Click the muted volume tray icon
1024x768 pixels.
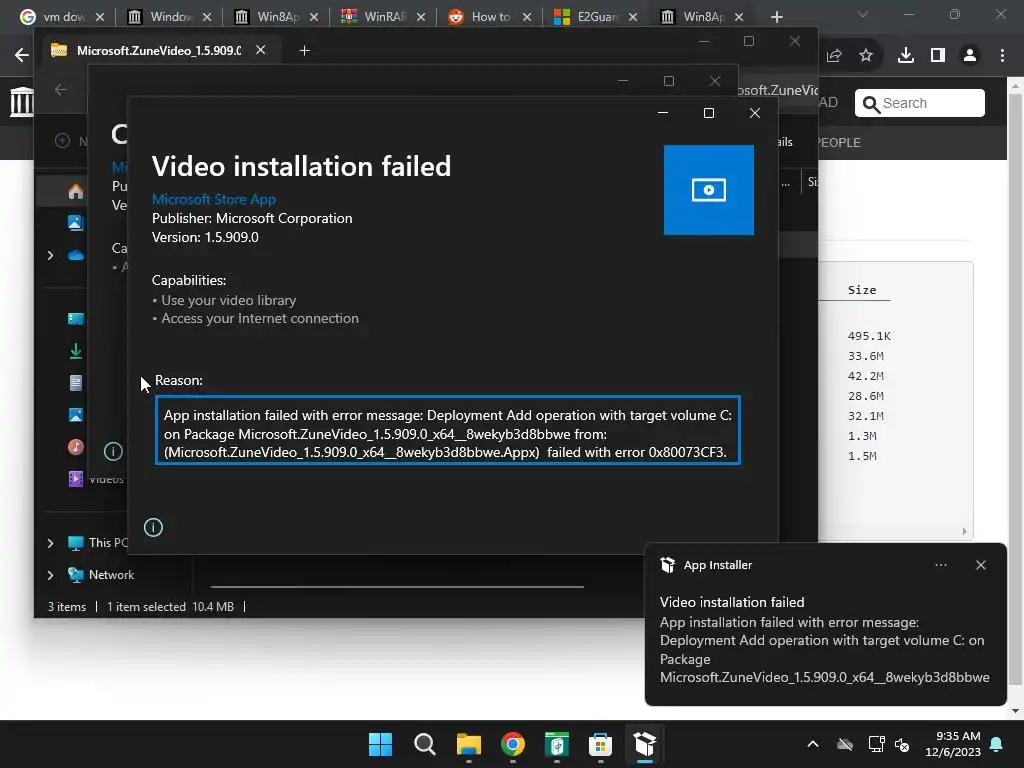[x=903, y=744]
